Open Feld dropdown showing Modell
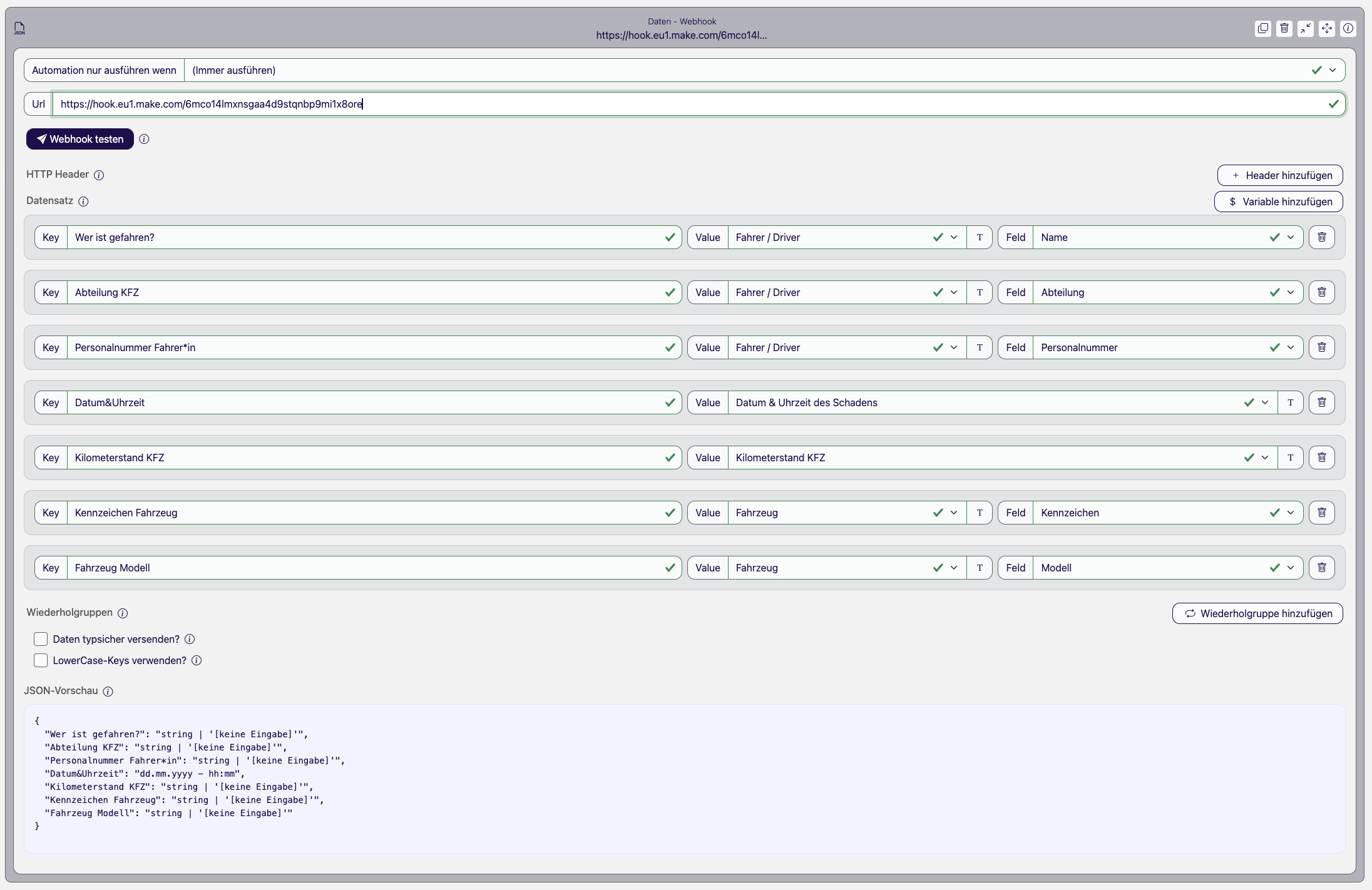Image resolution: width=1372 pixels, height=890 pixels. point(1168,568)
